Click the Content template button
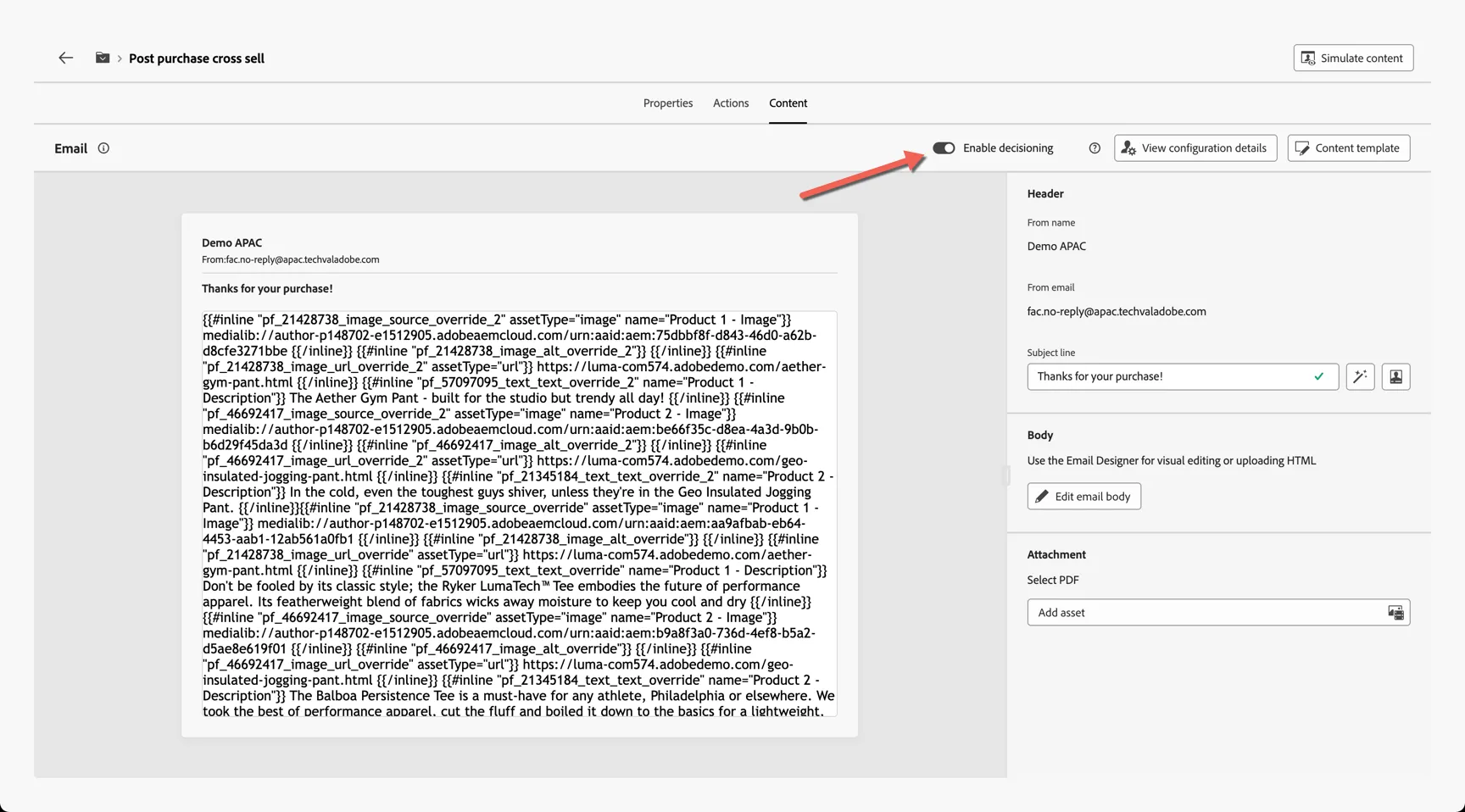The image size is (1465, 812). point(1349,148)
